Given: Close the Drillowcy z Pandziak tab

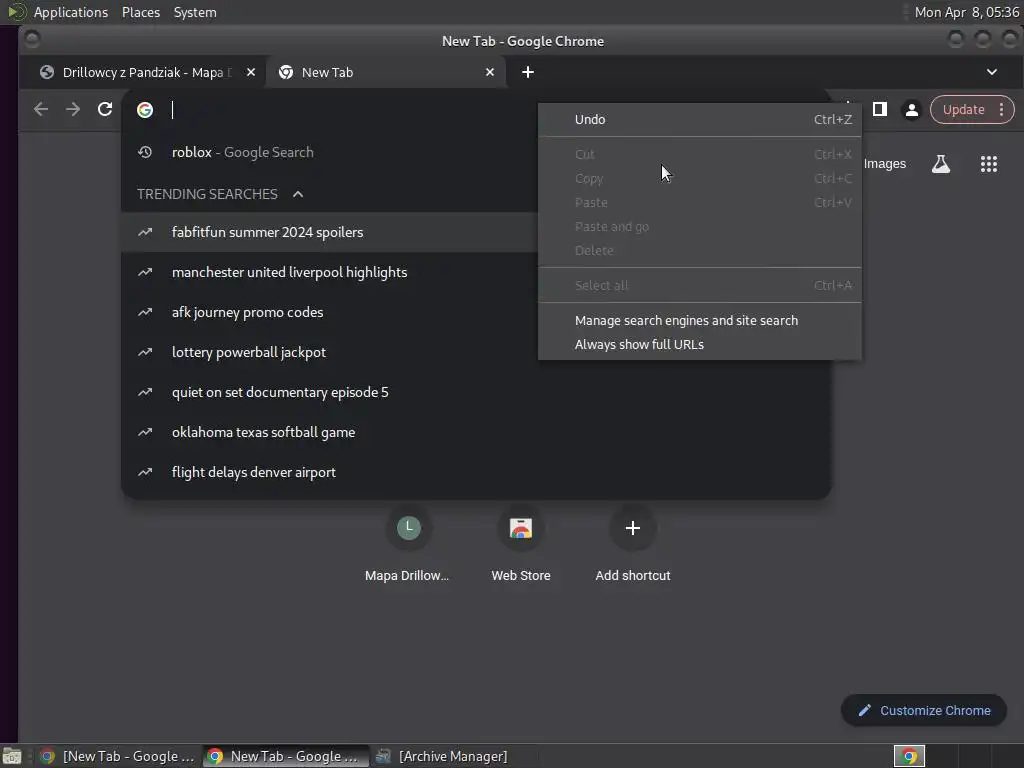Looking at the screenshot, I should (251, 72).
